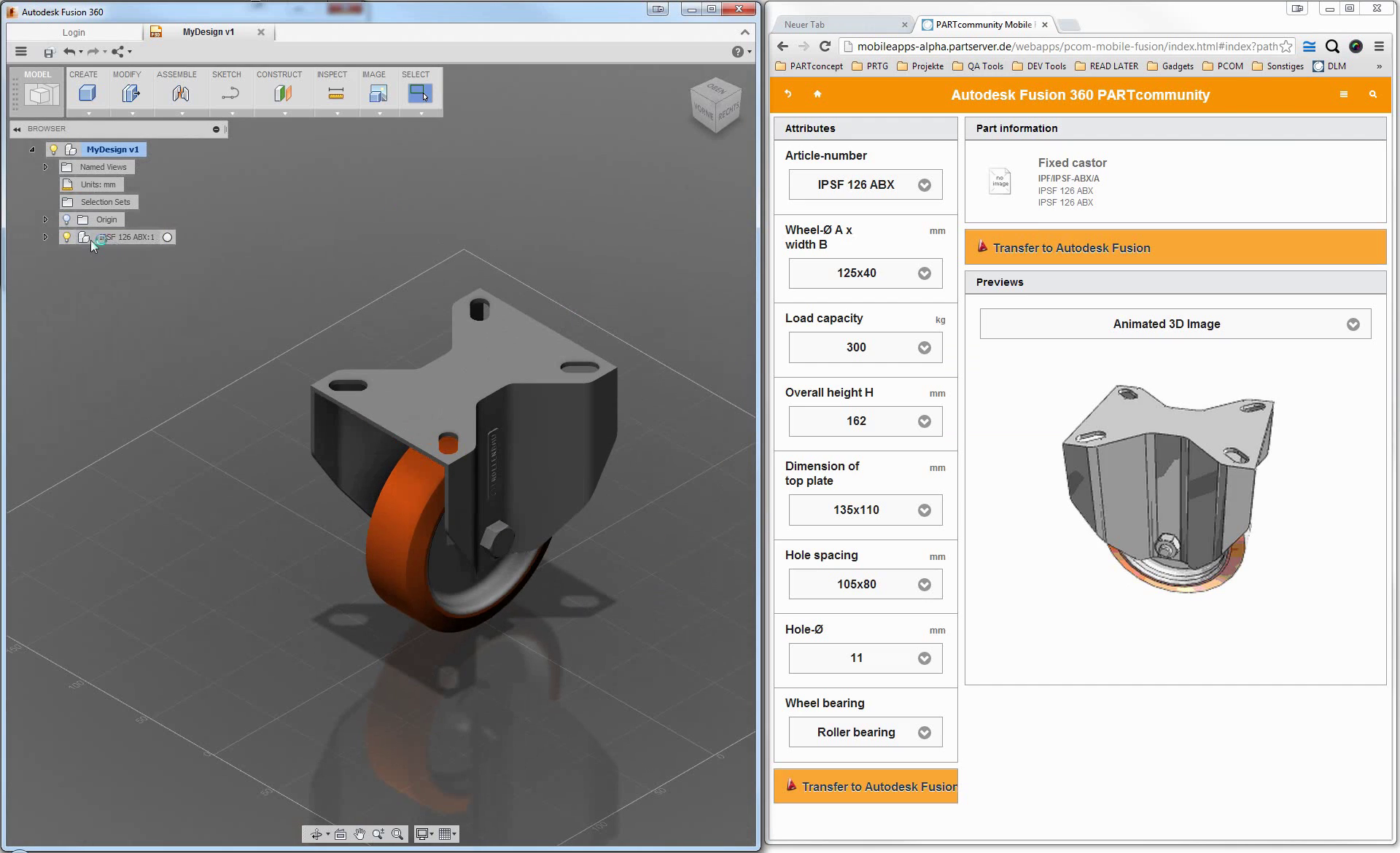Click Transfer to Autodesk Fusion under Part information
Image resolution: width=1400 pixels, height=853 pixels.
click(x=1175, y=248)
